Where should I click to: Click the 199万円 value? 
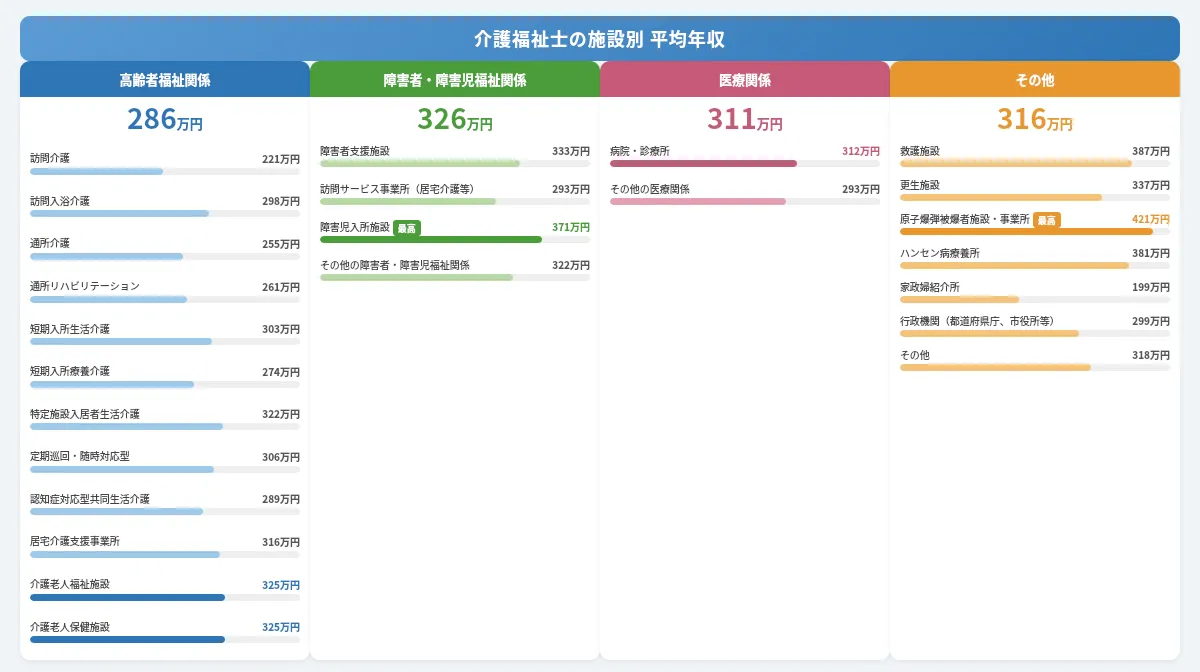pyautogui.click(x=1151, y=287)
